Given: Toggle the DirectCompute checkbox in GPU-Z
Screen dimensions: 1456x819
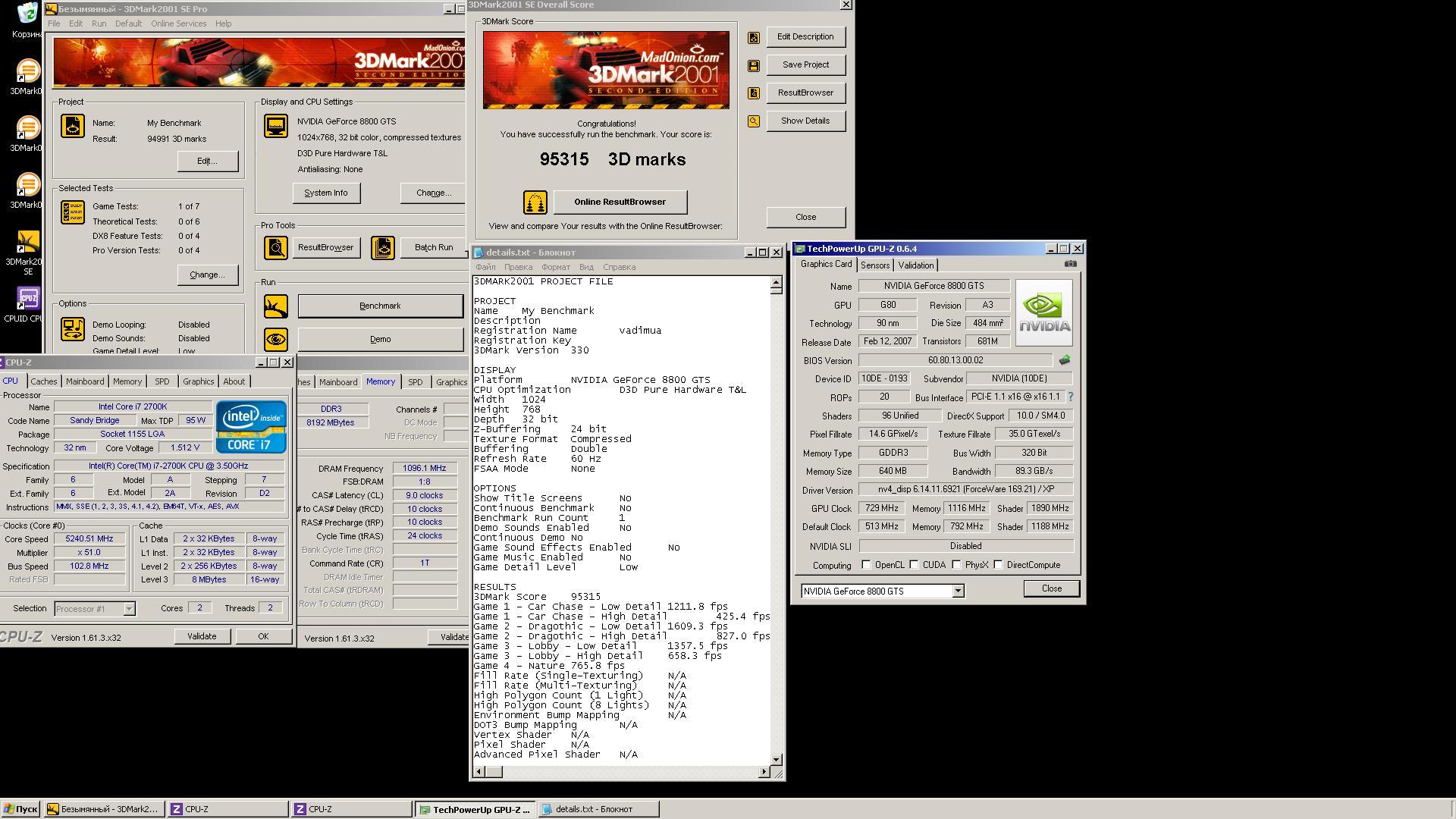Looking at the screenshot, I should point(999,565).
